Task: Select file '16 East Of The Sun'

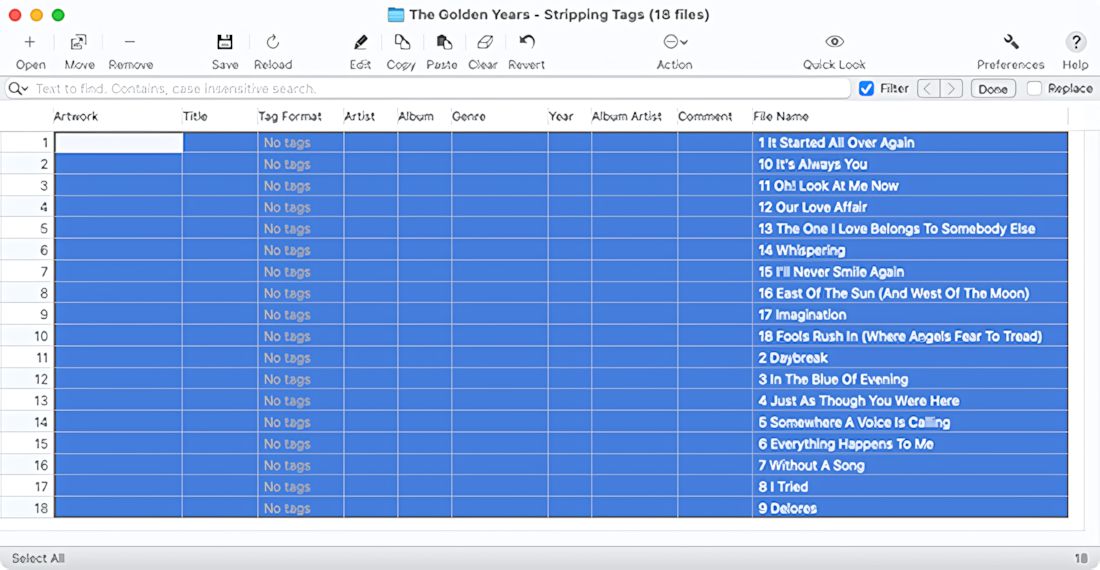Action: tap(893, 293)
